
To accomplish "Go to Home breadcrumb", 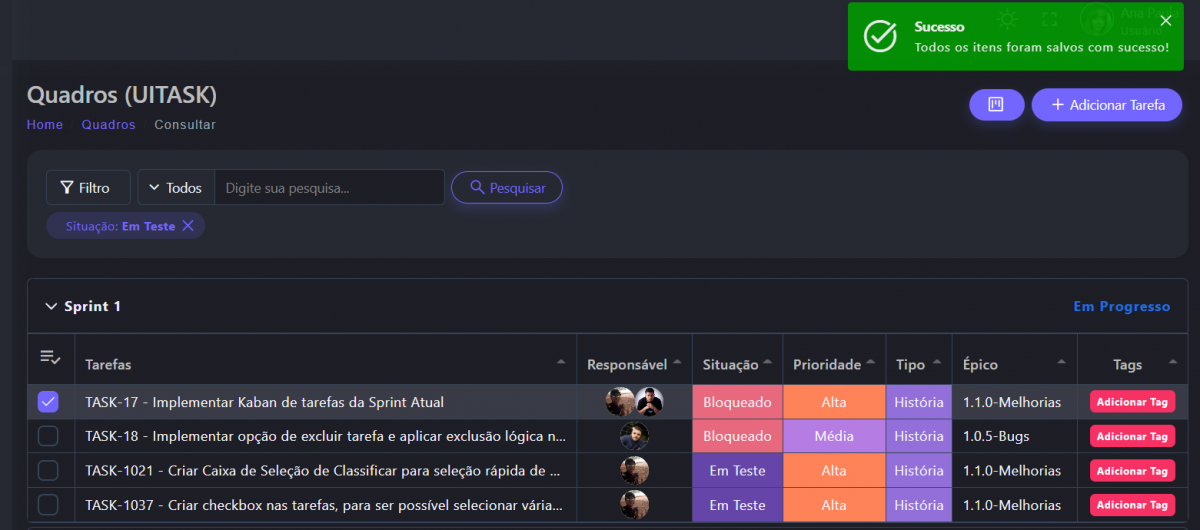I will 45,125.
